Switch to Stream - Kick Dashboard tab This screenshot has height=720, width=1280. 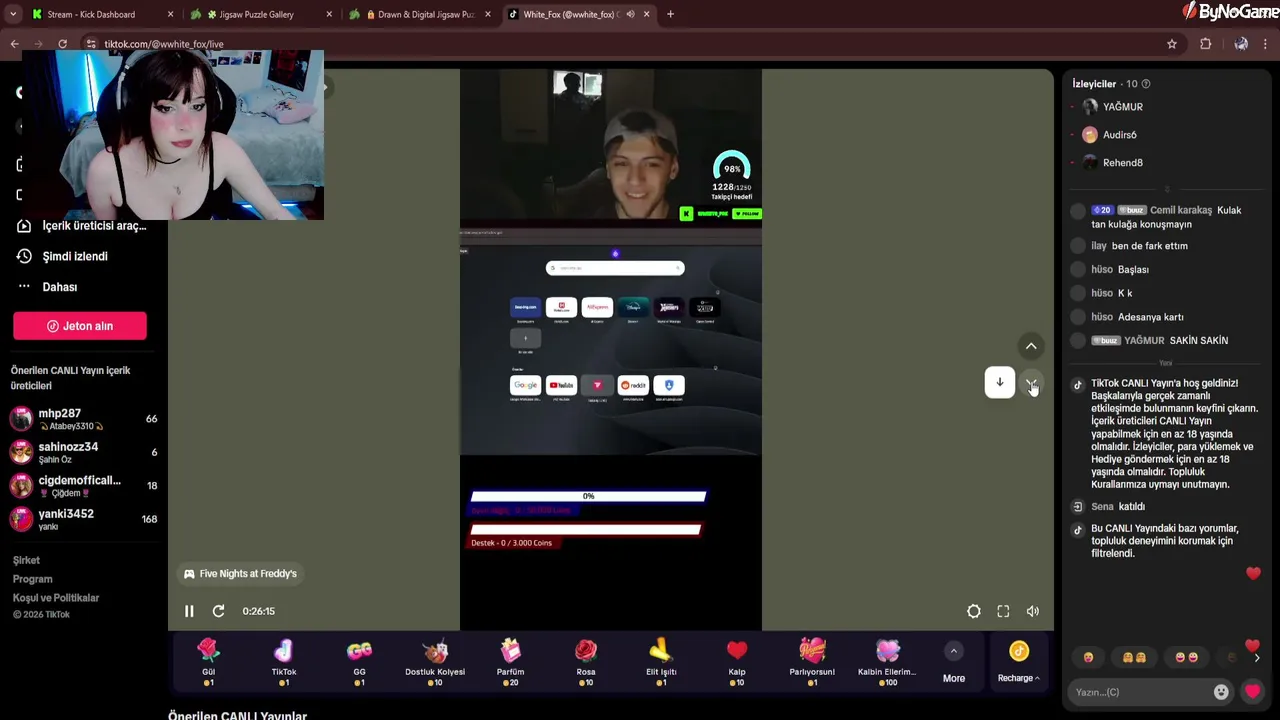(100, 14)
